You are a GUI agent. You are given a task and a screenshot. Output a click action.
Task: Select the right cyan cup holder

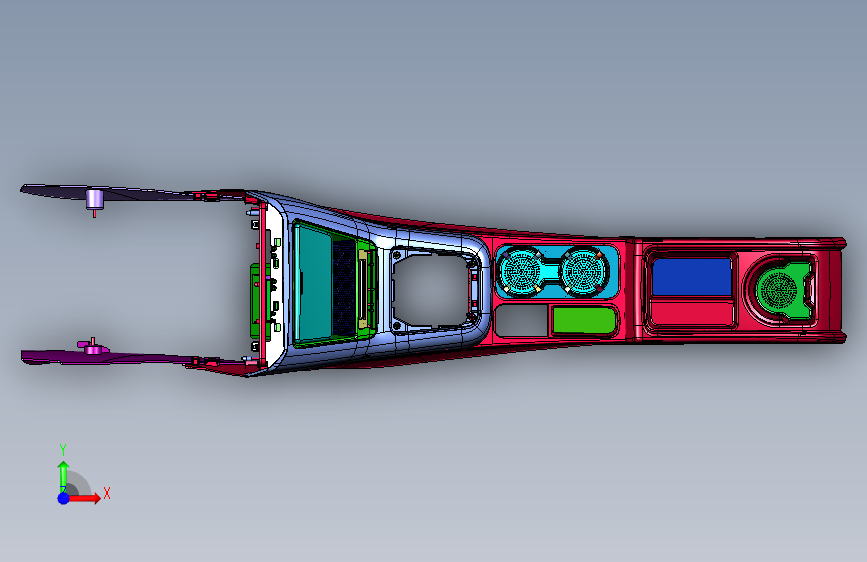[x=584, y=272]
